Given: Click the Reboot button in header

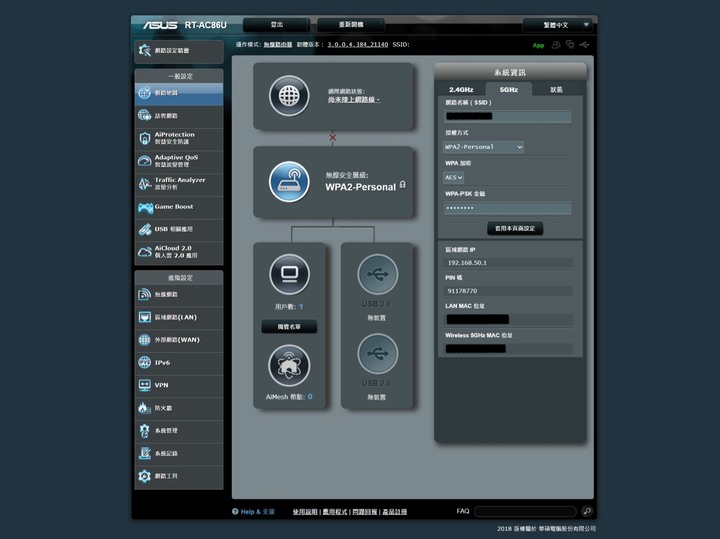Looking at the screenshot, I should coord(351,25).
